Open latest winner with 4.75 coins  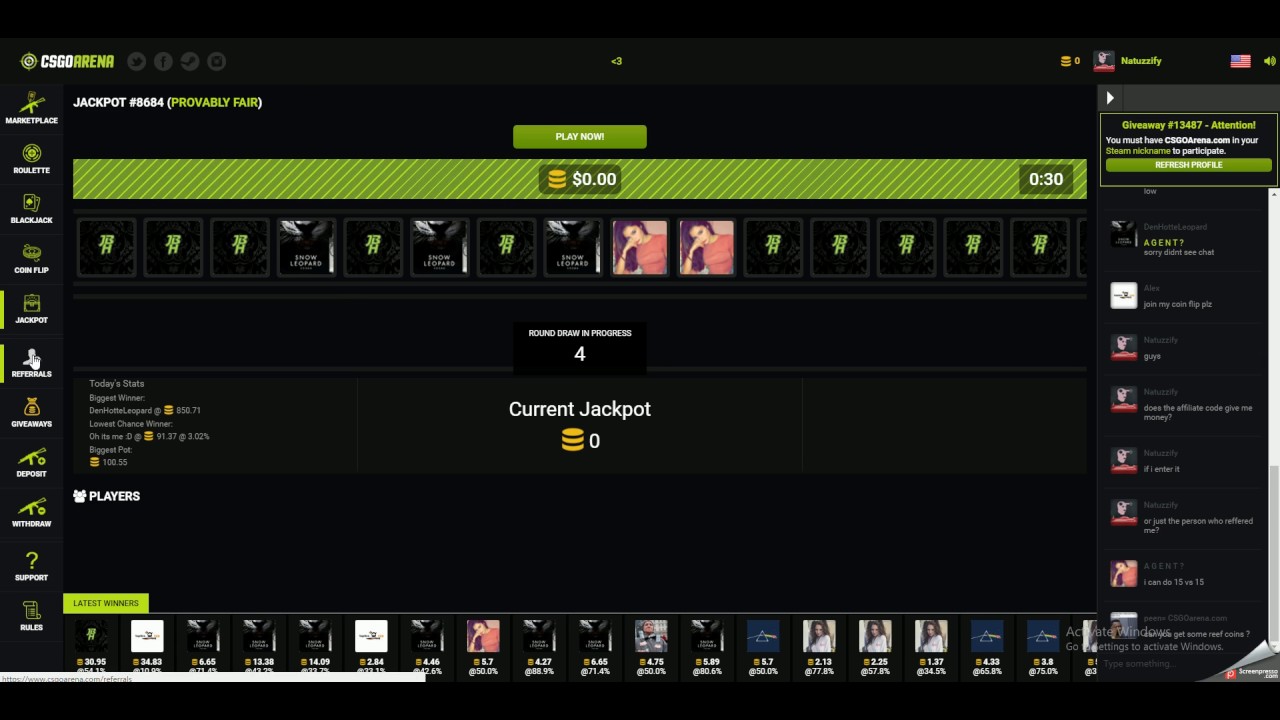651,644
